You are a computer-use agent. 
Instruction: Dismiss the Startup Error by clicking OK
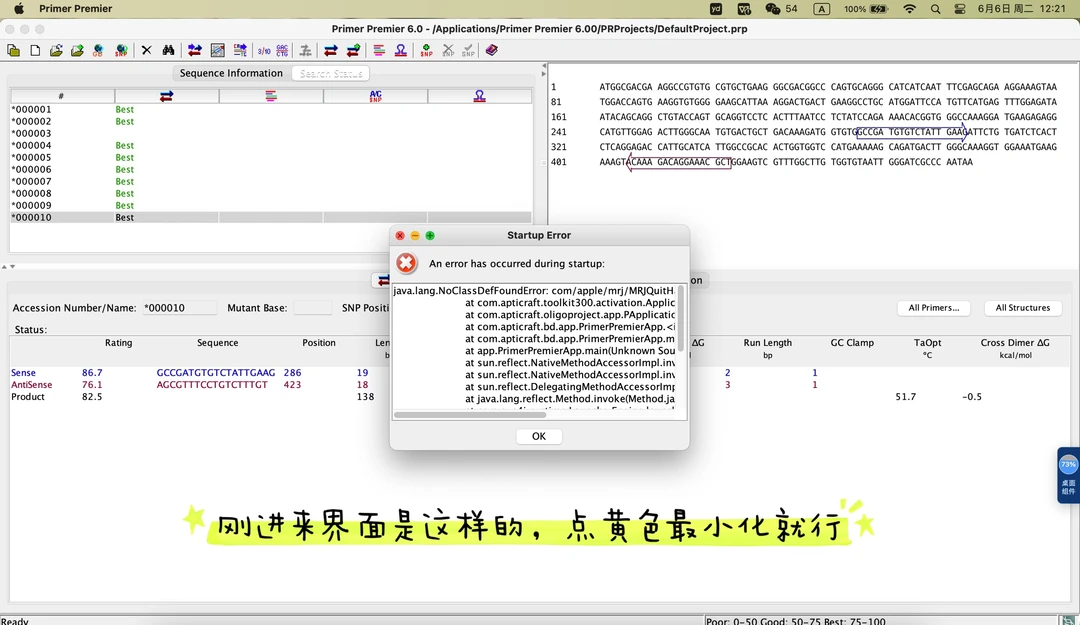pos(538,436)
